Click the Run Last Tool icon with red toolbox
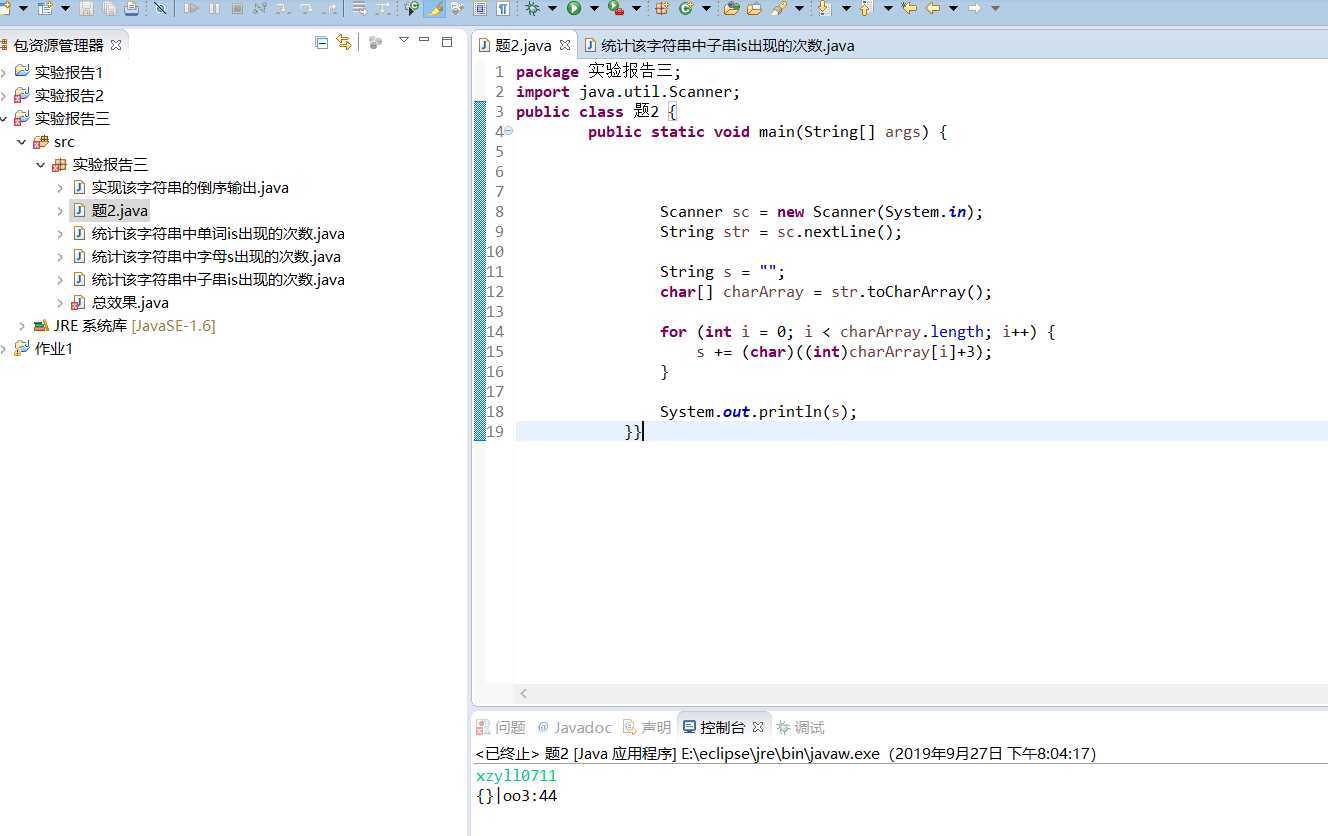Image resolution: width=1328 pixels, height=836 pixels. pos(616,8)
